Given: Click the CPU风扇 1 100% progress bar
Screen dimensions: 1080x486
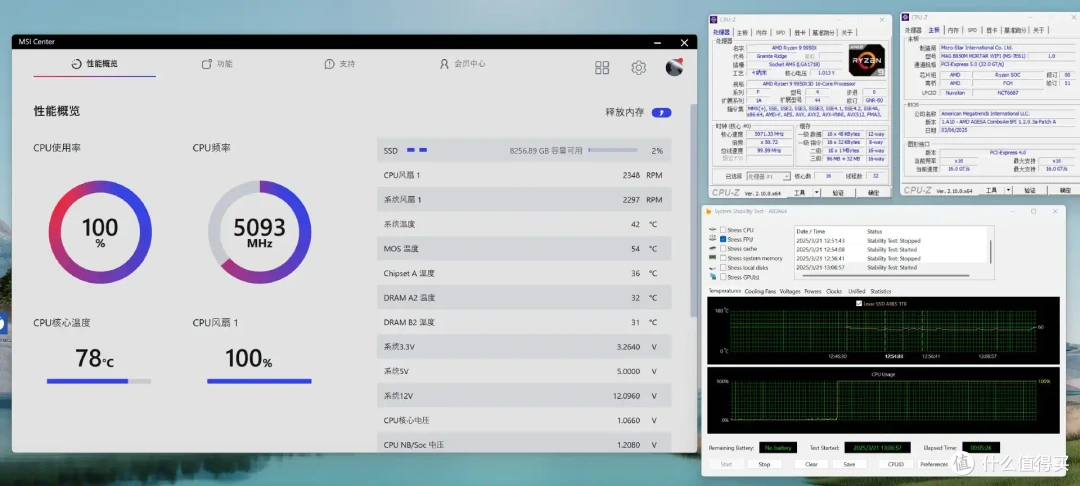Looking at the screenshot, I should [259, 381].
